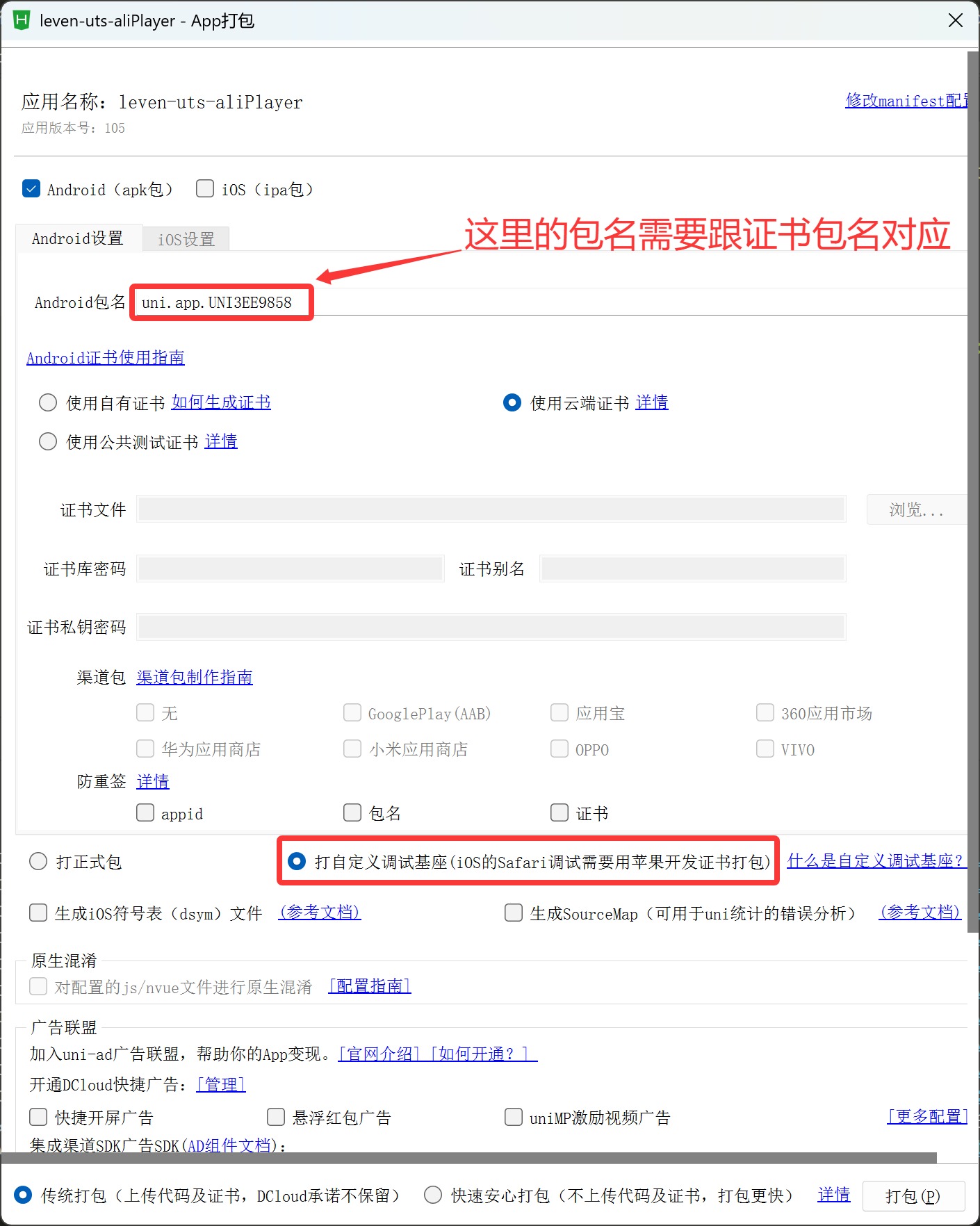Open the uni-ad [官网介绍] link
This screenshot has height=1226, width=980.
click(x=379, y=1054)
